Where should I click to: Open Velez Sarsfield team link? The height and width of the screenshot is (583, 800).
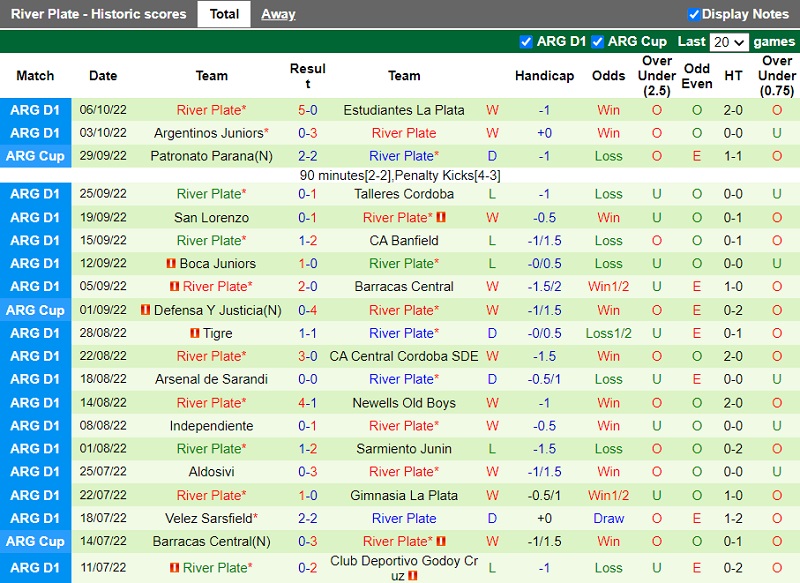[x=209, y=518]
